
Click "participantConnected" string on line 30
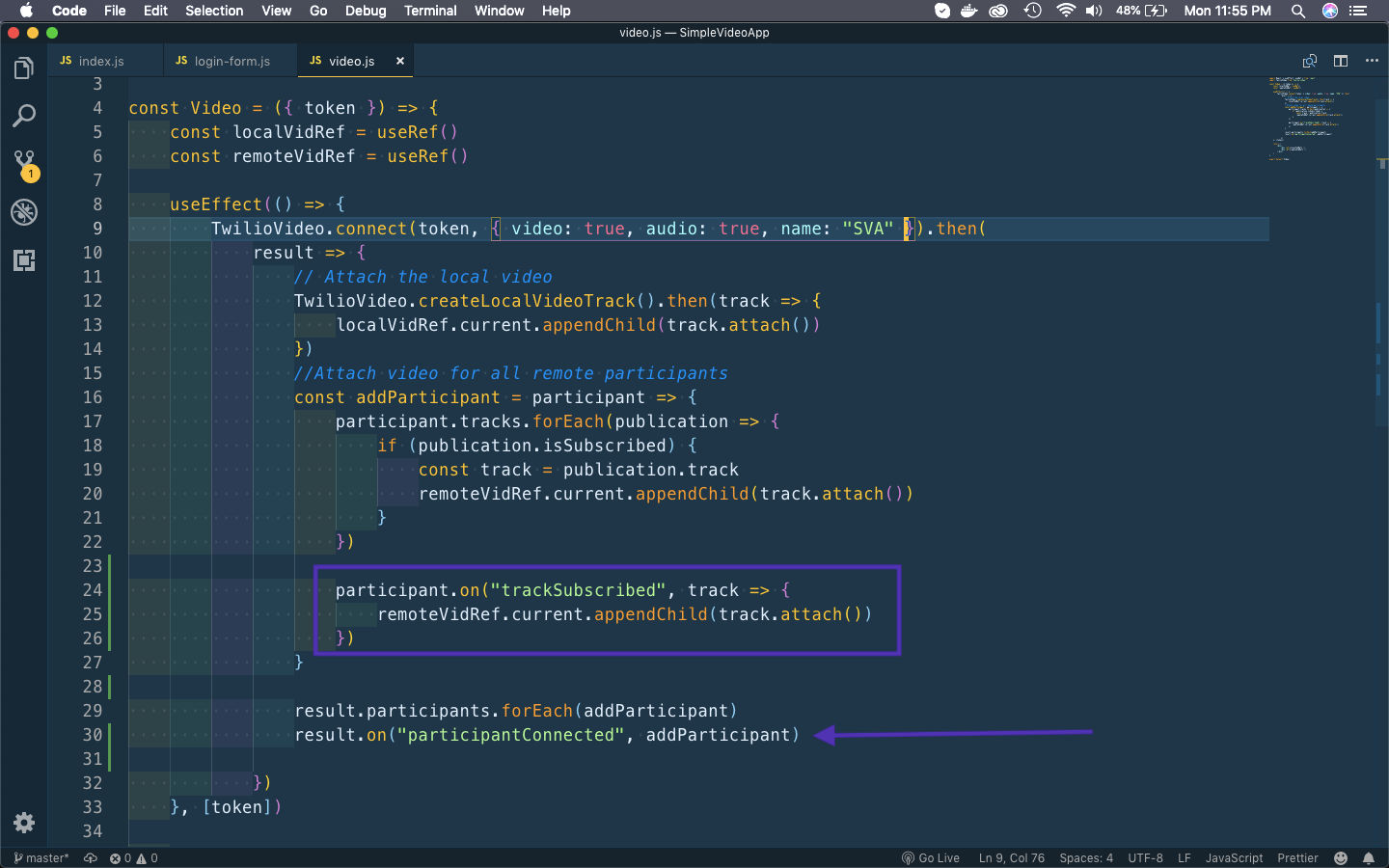[x=510, y=735]
